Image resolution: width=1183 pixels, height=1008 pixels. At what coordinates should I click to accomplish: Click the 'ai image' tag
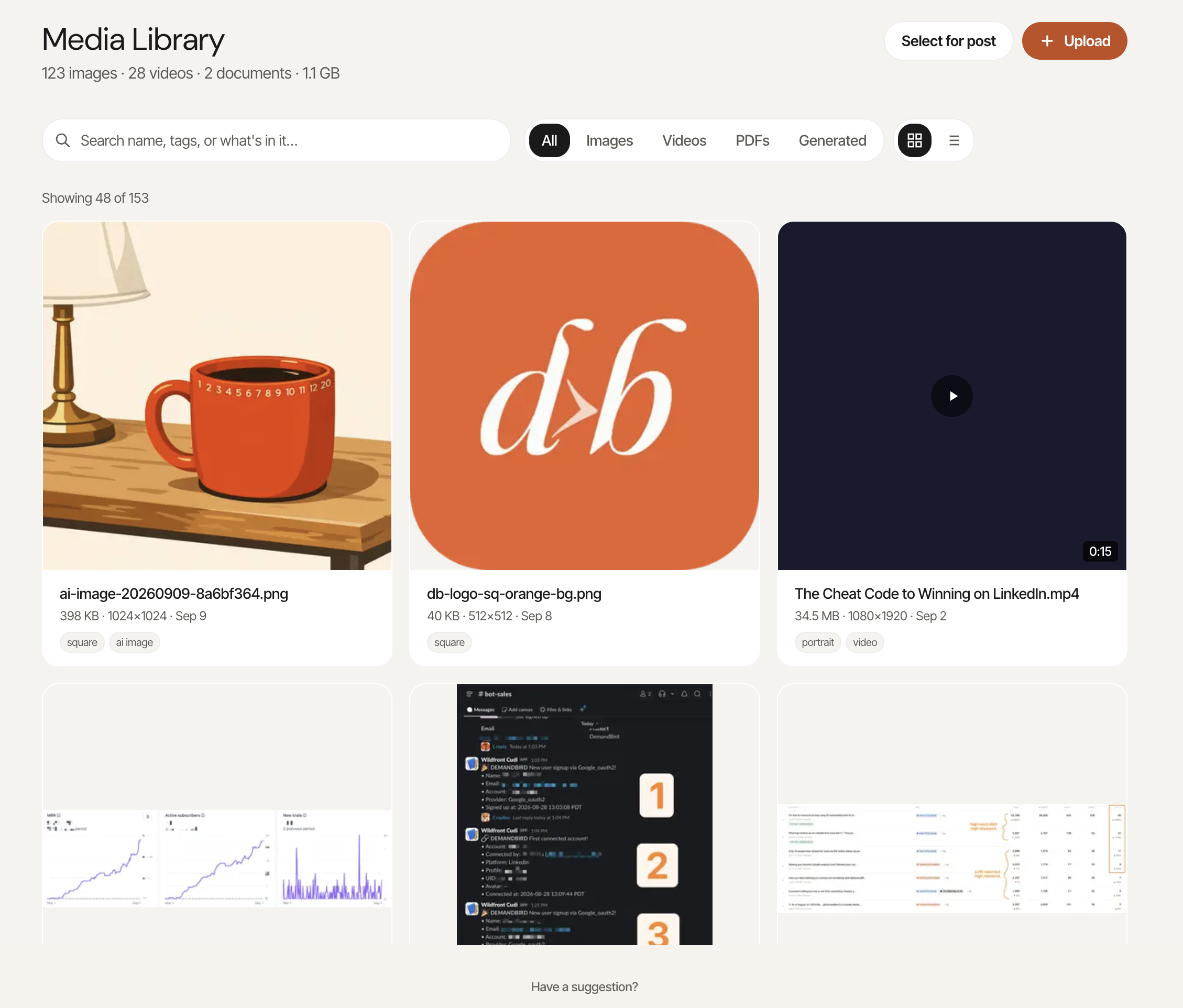click(134, 642)
